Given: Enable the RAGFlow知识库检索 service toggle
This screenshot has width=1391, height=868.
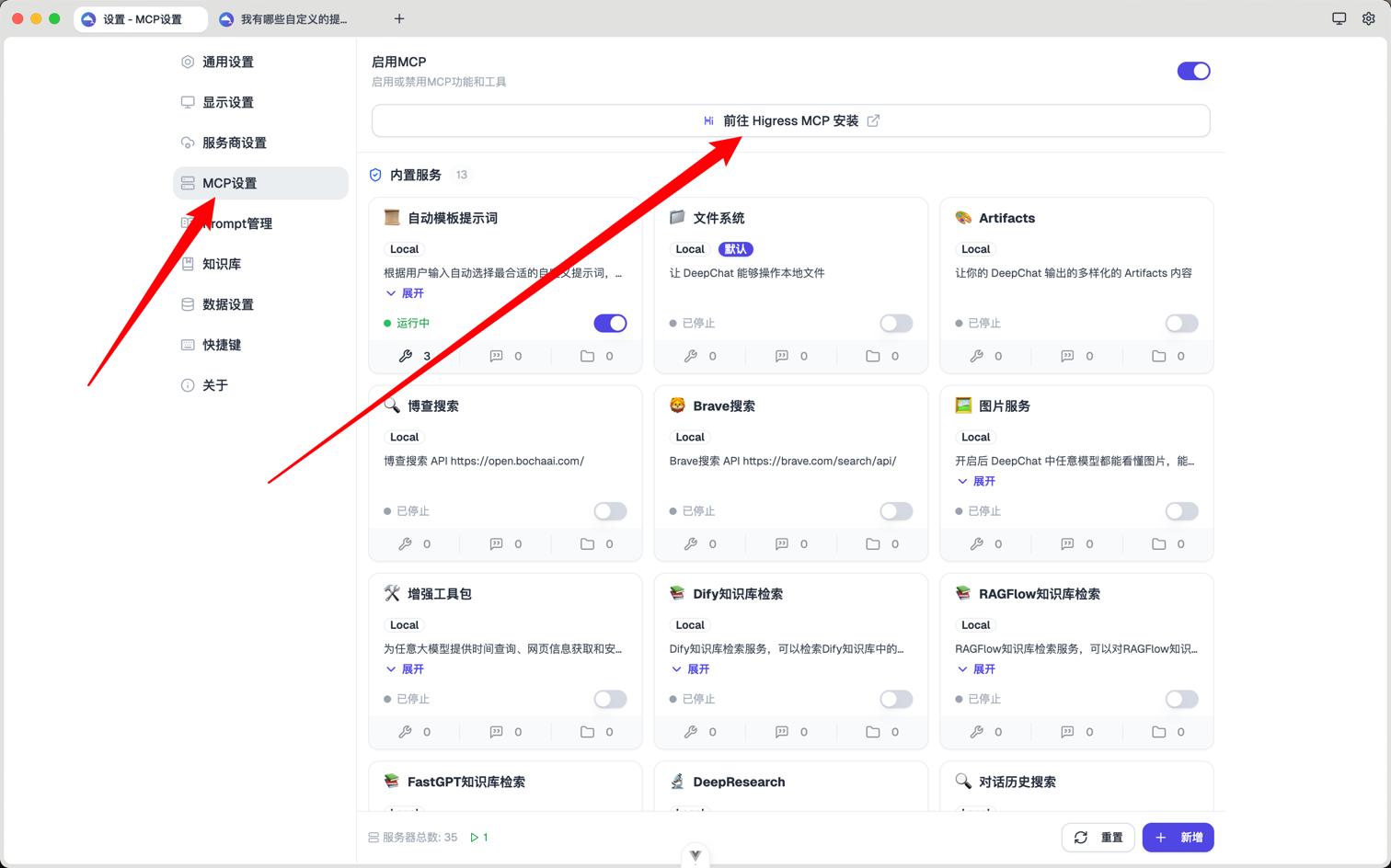Looking at the screenshot, I should pos(1181,699).
